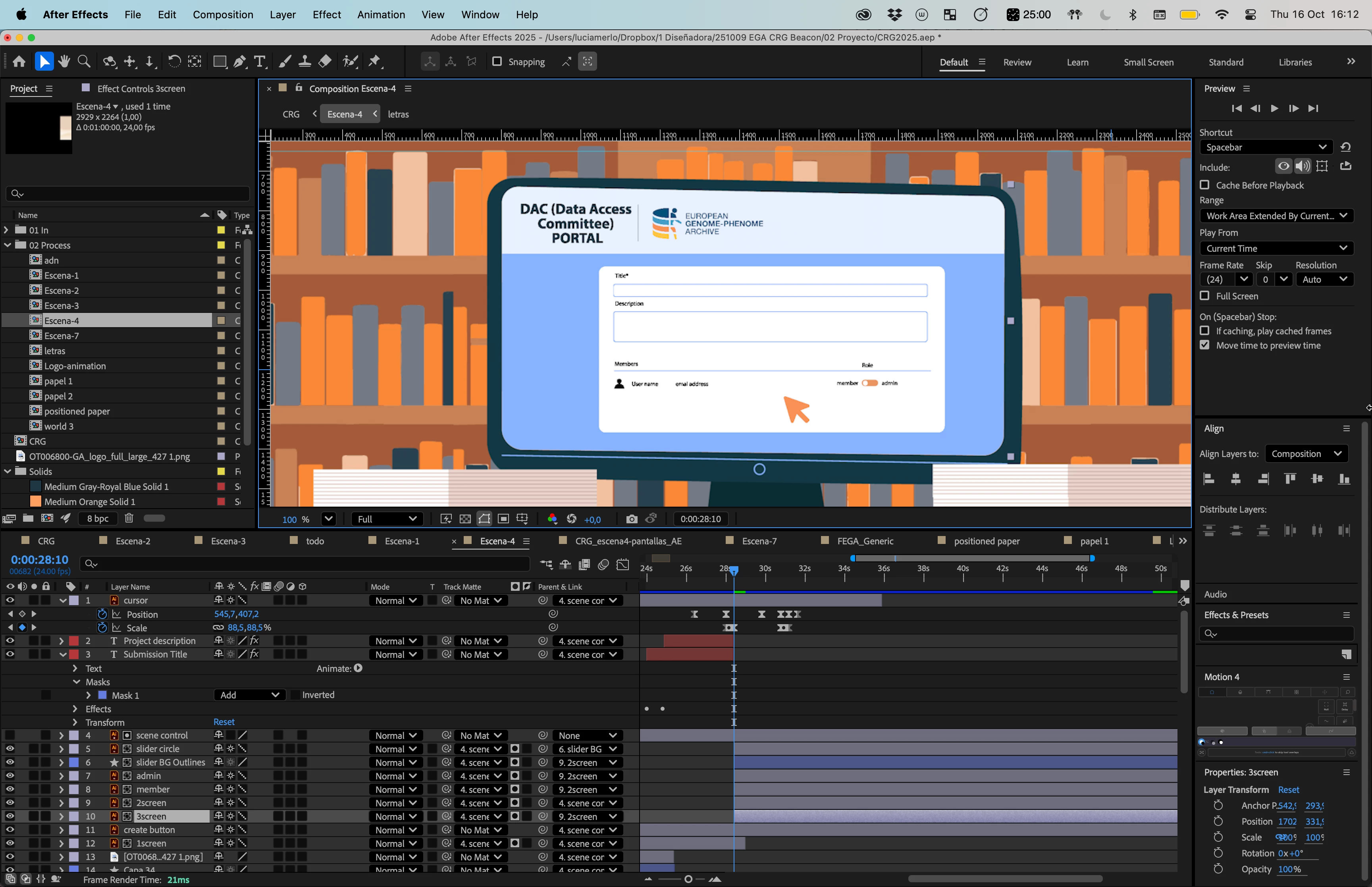Click the Take Snapshot camera icon
Image resolution: width=1372 pixels, height=887 pixels.
(632, 519)
